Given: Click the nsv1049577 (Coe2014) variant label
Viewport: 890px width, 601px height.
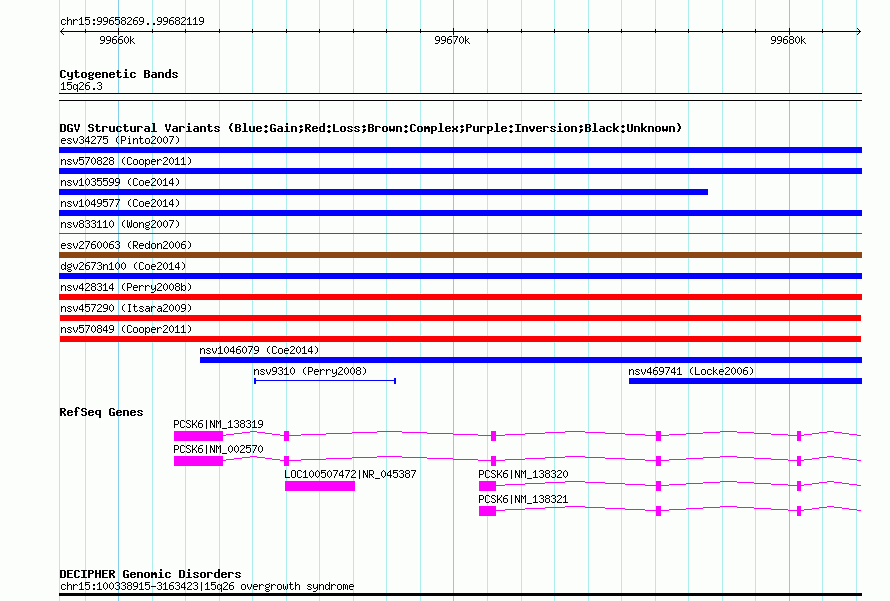Looking at the screenshot, I should click(x=120, y=203).
